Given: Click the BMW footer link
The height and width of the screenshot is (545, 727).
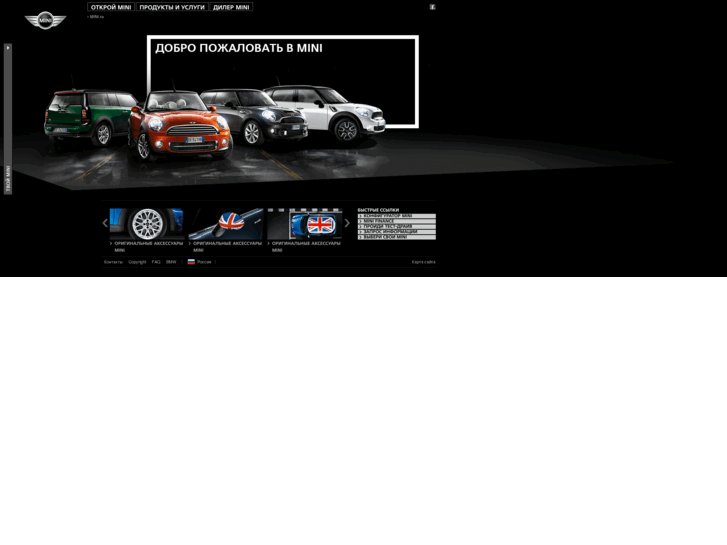Looking at the screenshot, I should pyautogui.click(x=171, y=262).
